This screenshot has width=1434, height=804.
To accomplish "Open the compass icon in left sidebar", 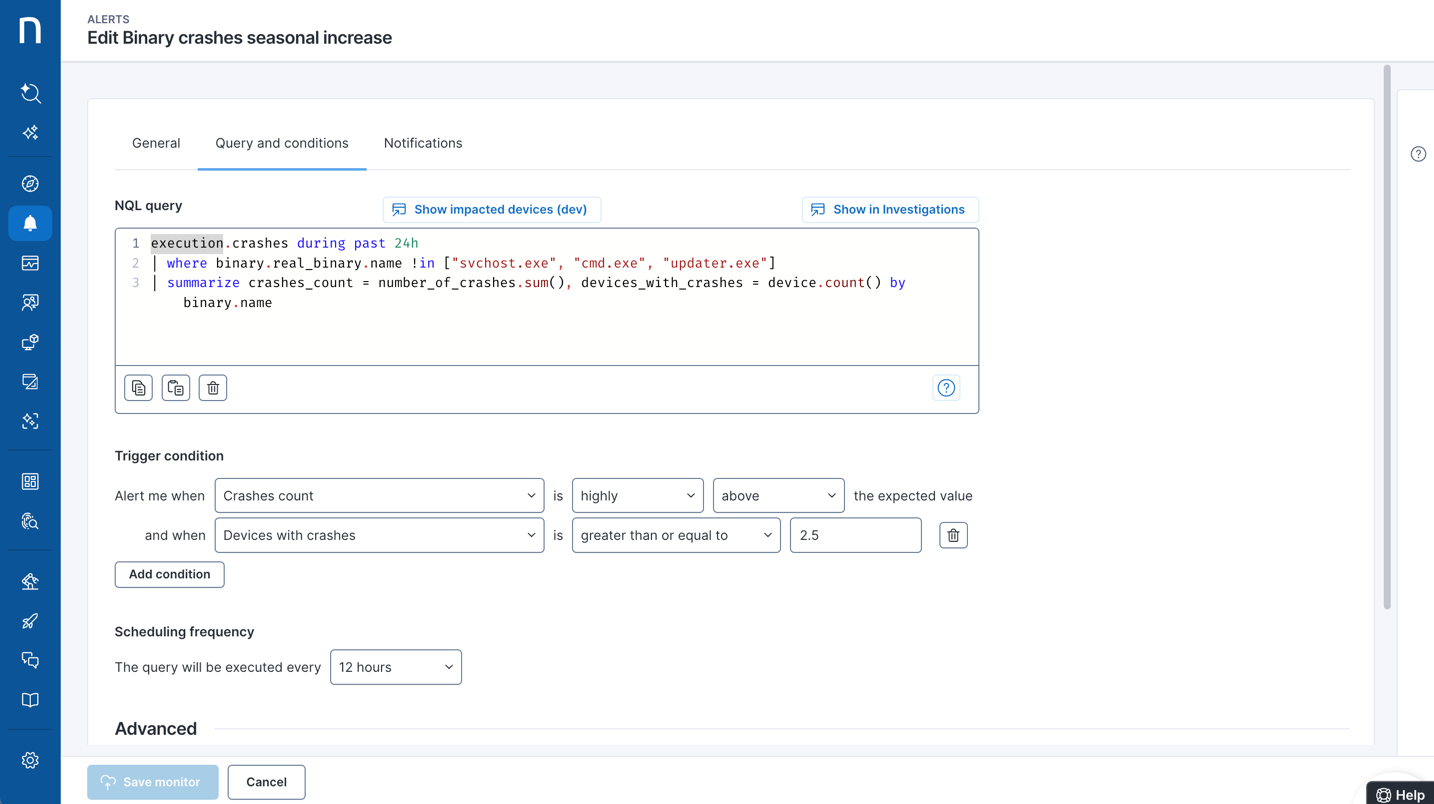I will tap(30, 184).
